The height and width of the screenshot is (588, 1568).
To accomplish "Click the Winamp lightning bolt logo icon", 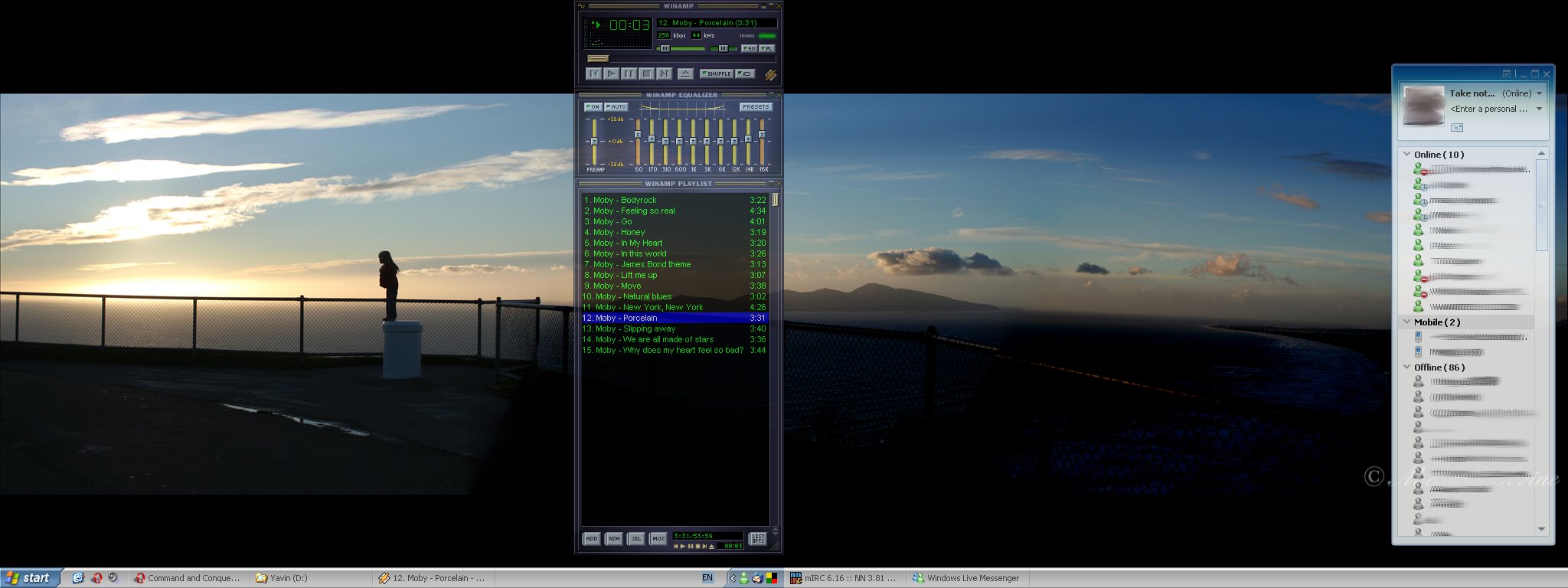I will pyautogui.click(x=770, y=75).
